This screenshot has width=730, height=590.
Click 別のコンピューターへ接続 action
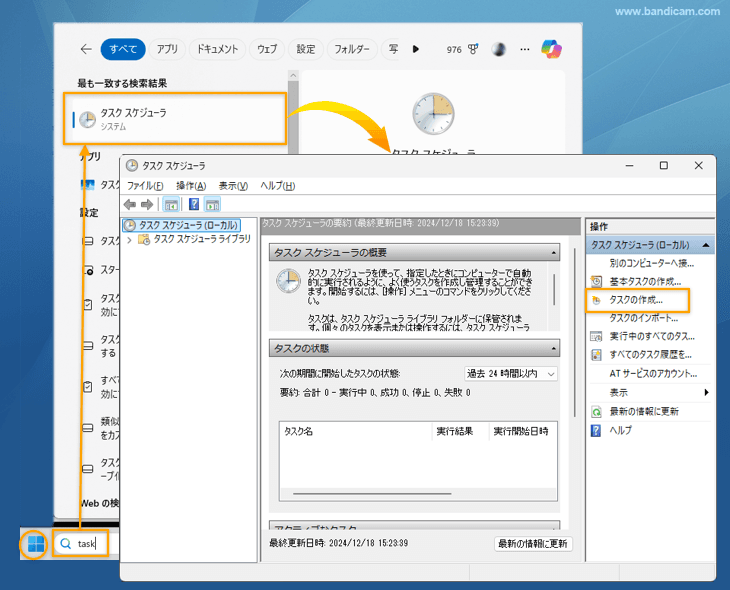click(x=652, y=263)
